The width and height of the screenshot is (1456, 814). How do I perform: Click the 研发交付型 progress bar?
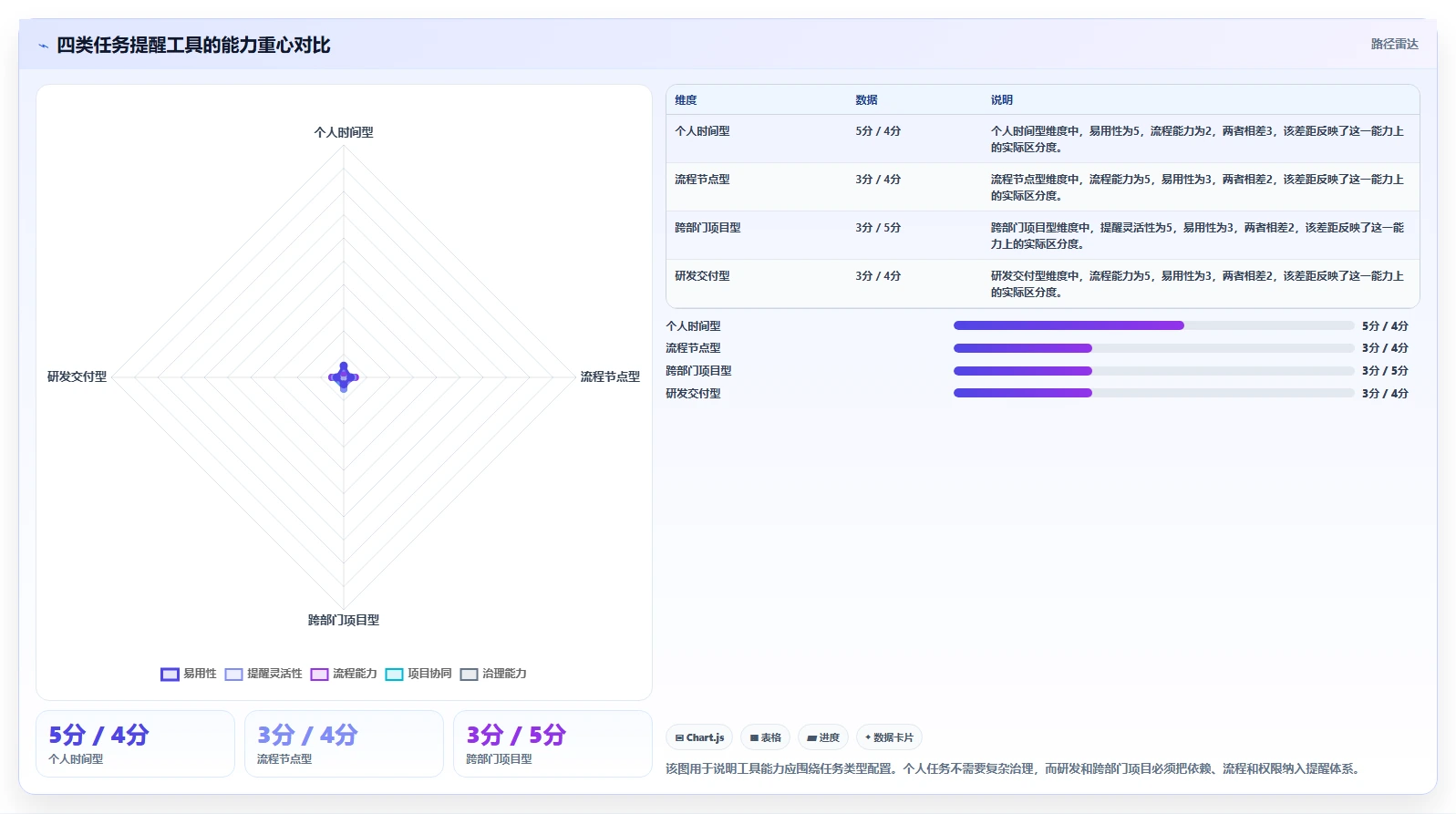click(x=1153, y=394)
